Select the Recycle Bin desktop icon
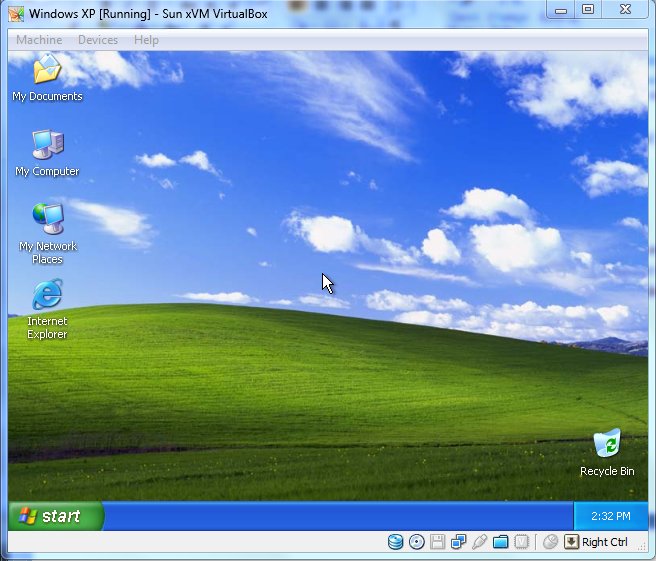 (x=607, y=453)
